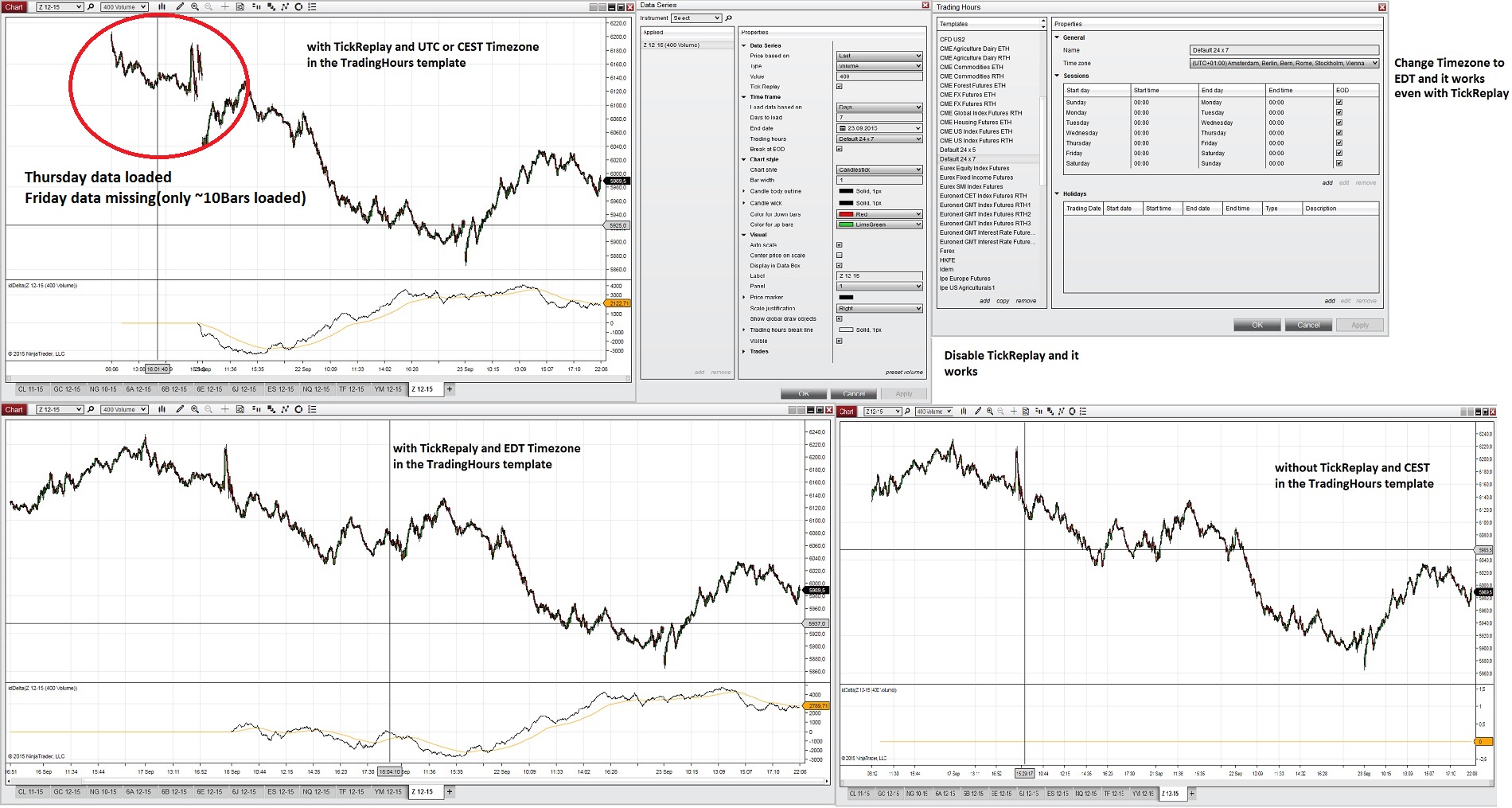Add a new tab in the top chart
This screenshot has height=808, width=1512.
click(x=450, y=389)
